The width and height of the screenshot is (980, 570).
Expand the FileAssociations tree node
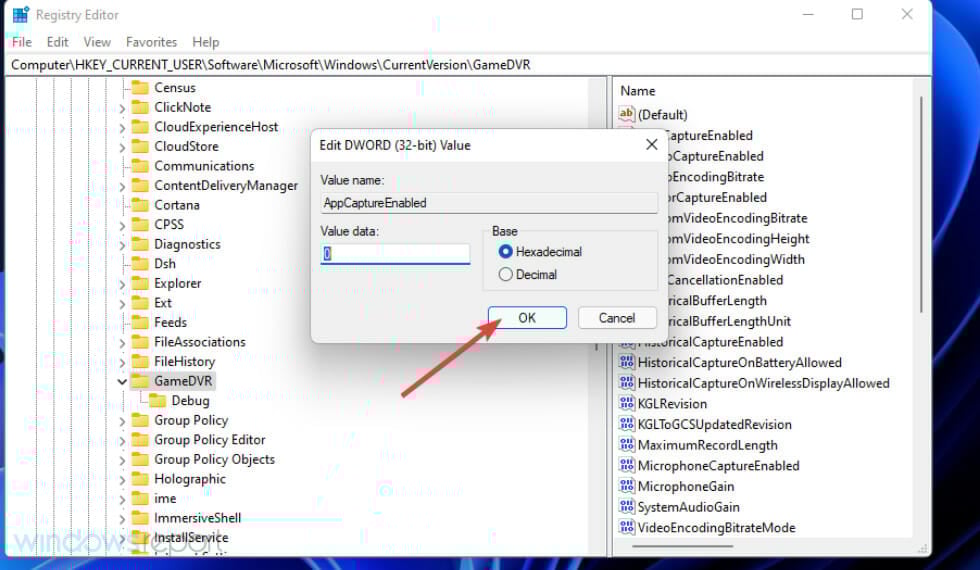[x=122, y=342]
